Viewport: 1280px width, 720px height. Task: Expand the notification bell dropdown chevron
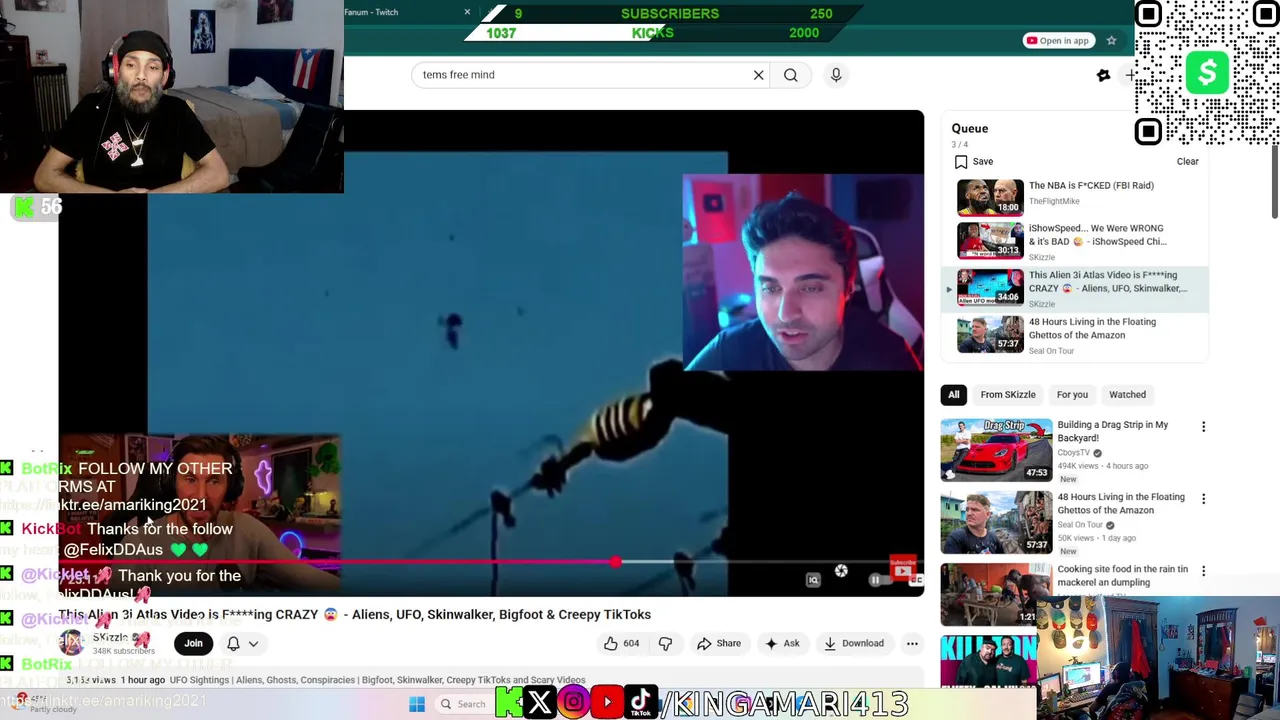tap(253, 644)
